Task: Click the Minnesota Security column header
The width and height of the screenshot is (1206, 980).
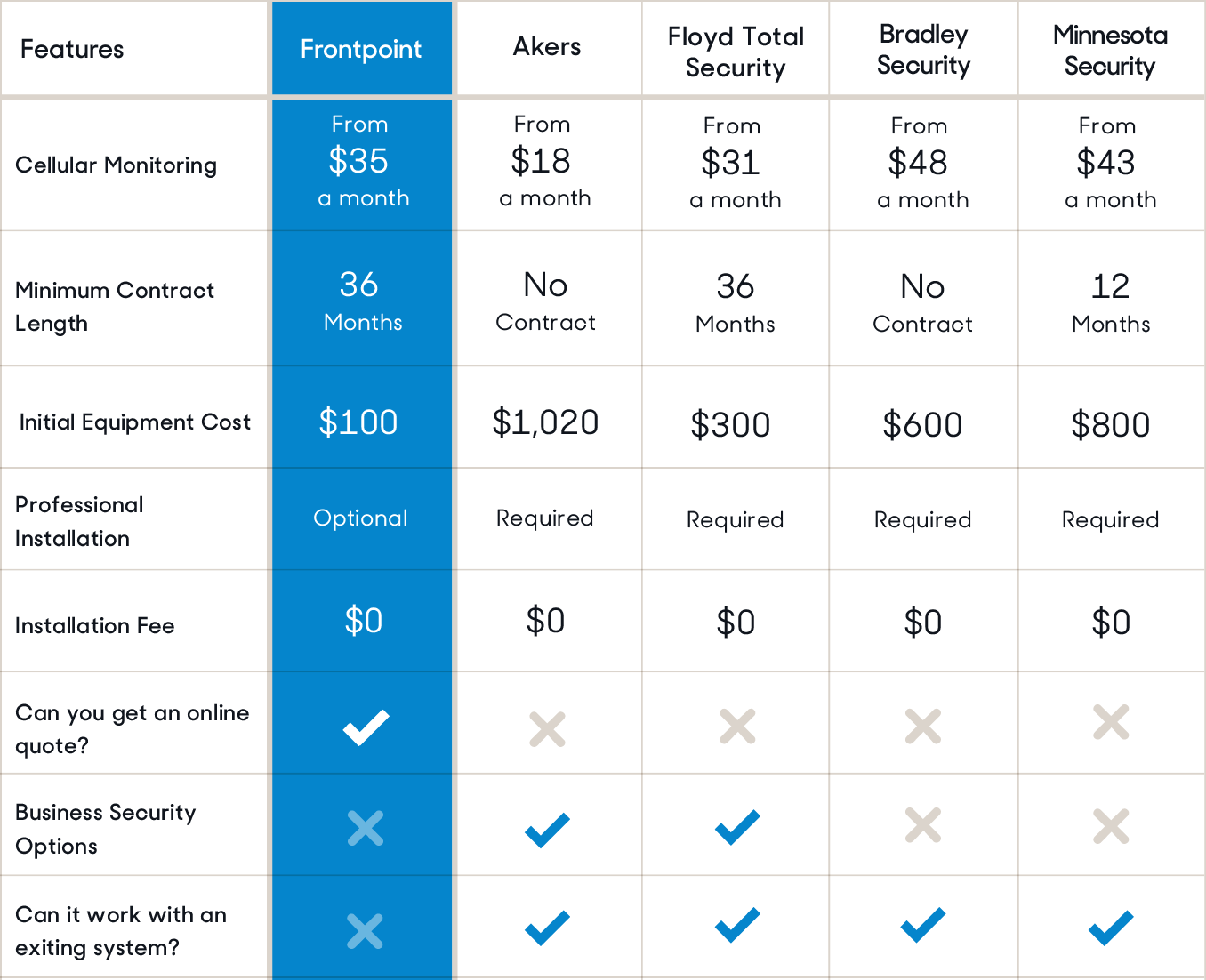Action: click(x=1110, y=50)
